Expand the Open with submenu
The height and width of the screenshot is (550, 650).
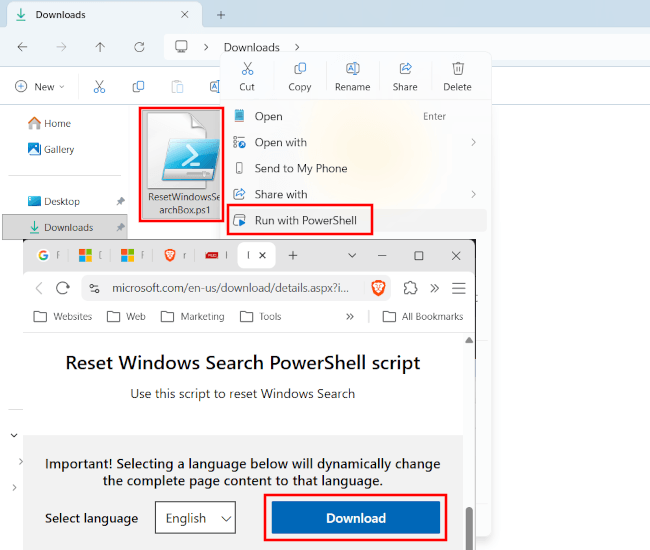click(x=357, y=143)
